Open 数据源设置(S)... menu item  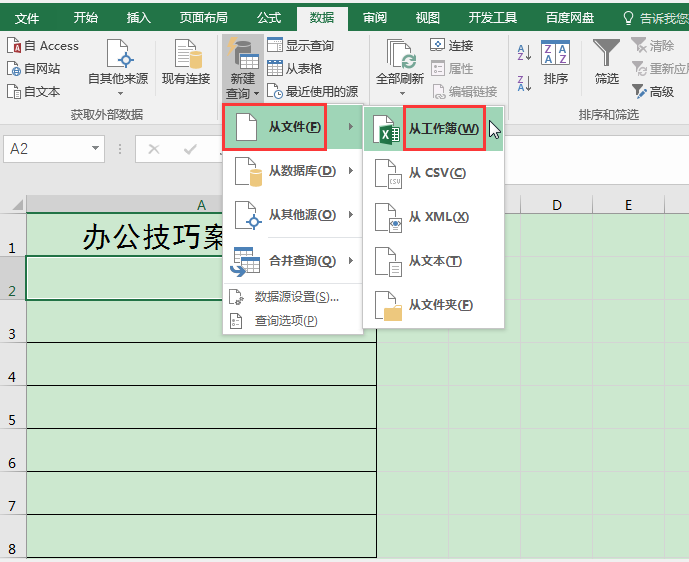tap(293, 297)
